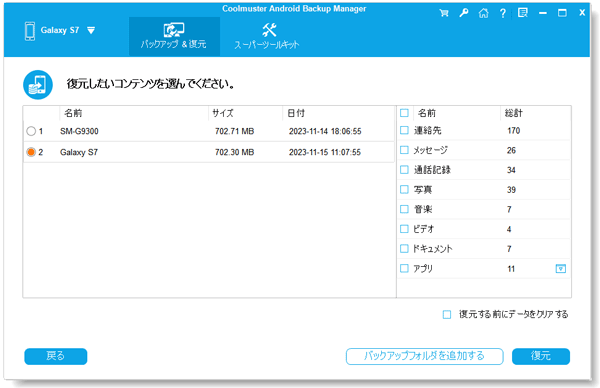The height and width of the screenshot is (388, 600).
Task: Click the key registration icon
Action: 464,13
